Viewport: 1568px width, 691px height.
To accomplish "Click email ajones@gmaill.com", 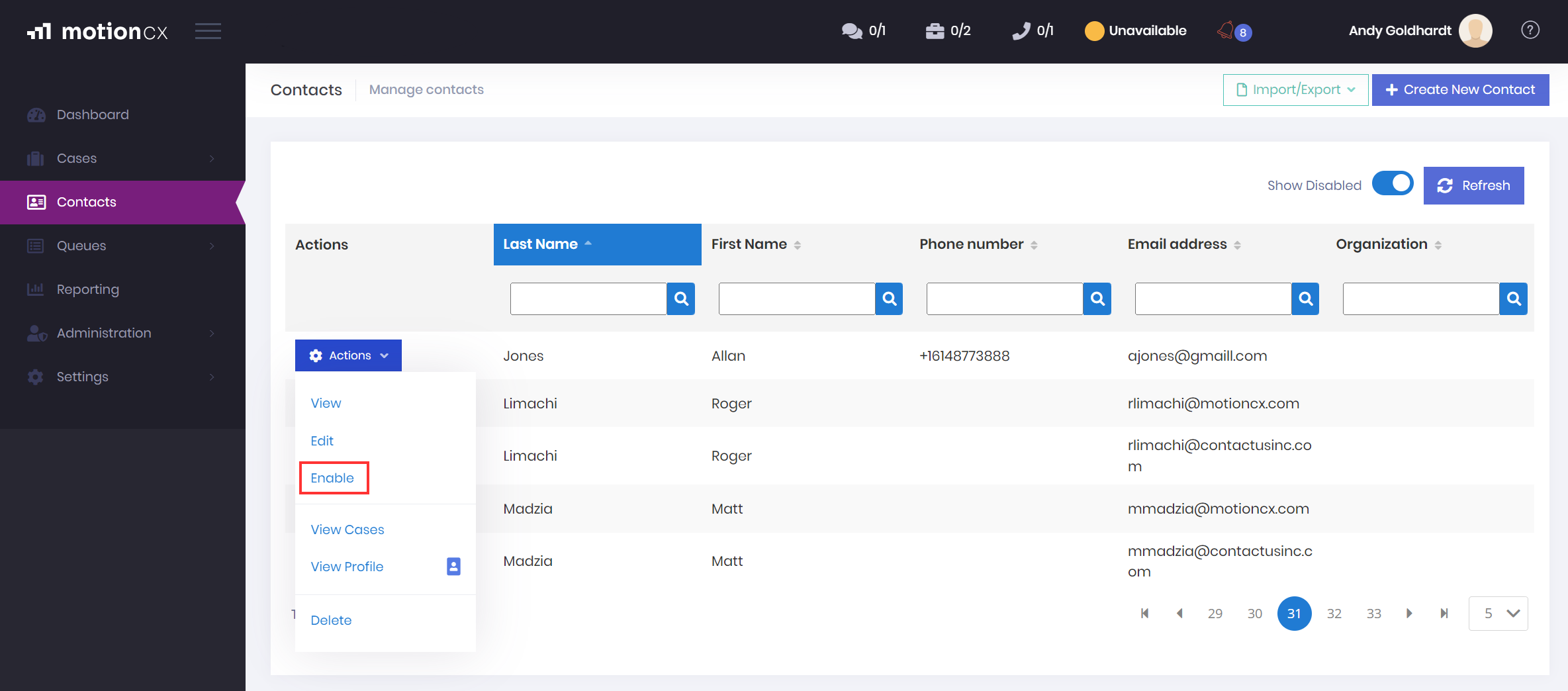I will point(1197,356).
